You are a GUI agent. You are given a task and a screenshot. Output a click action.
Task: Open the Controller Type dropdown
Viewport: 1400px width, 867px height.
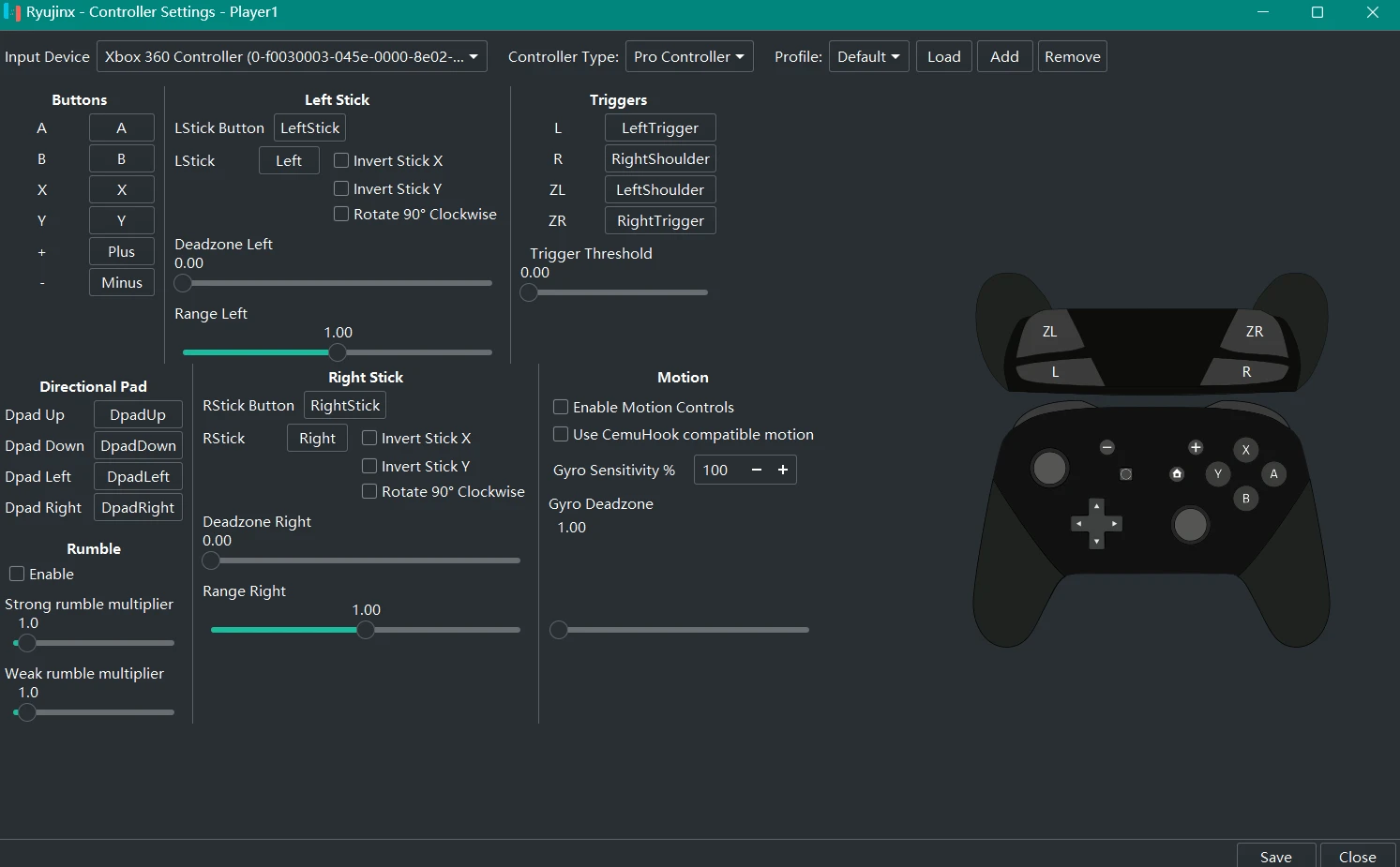689,56
